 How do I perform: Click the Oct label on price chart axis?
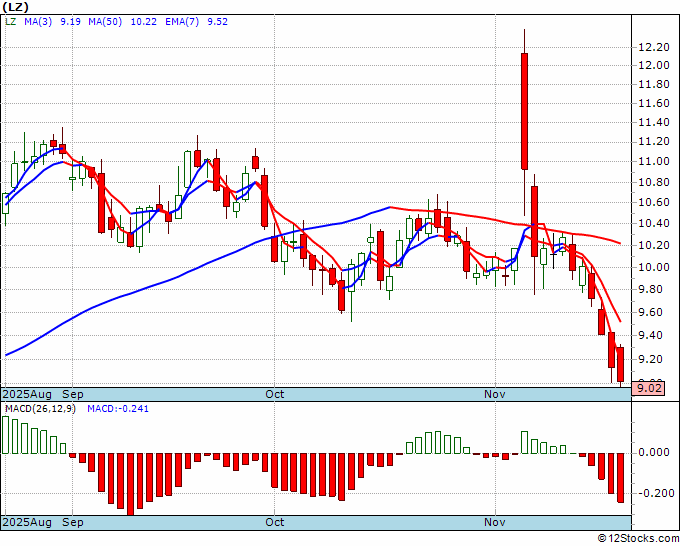275,394
